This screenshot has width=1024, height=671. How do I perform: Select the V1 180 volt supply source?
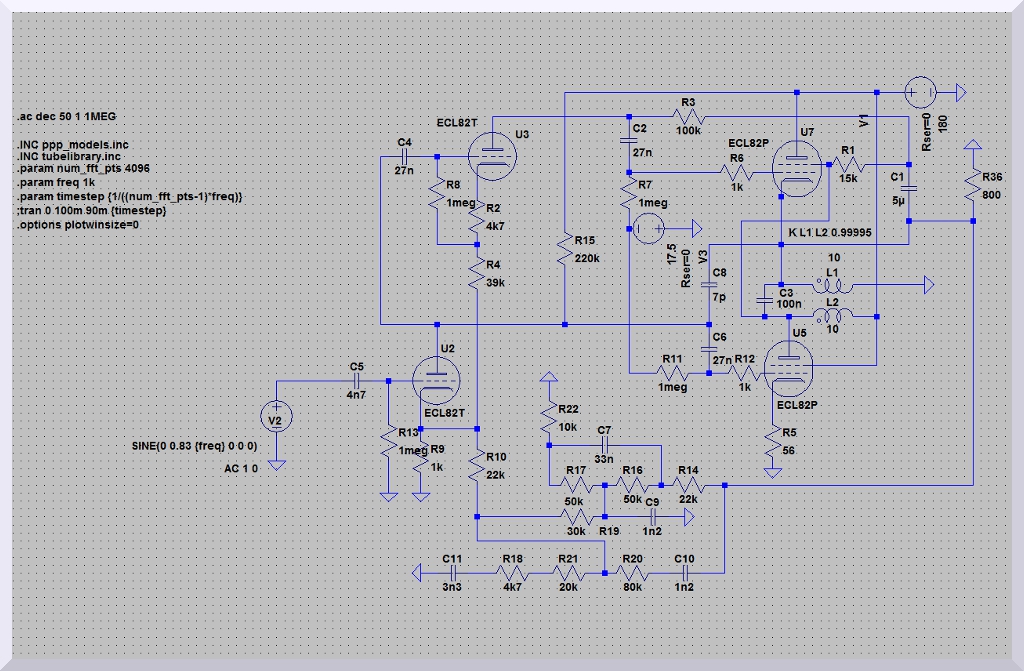[919, 93]
